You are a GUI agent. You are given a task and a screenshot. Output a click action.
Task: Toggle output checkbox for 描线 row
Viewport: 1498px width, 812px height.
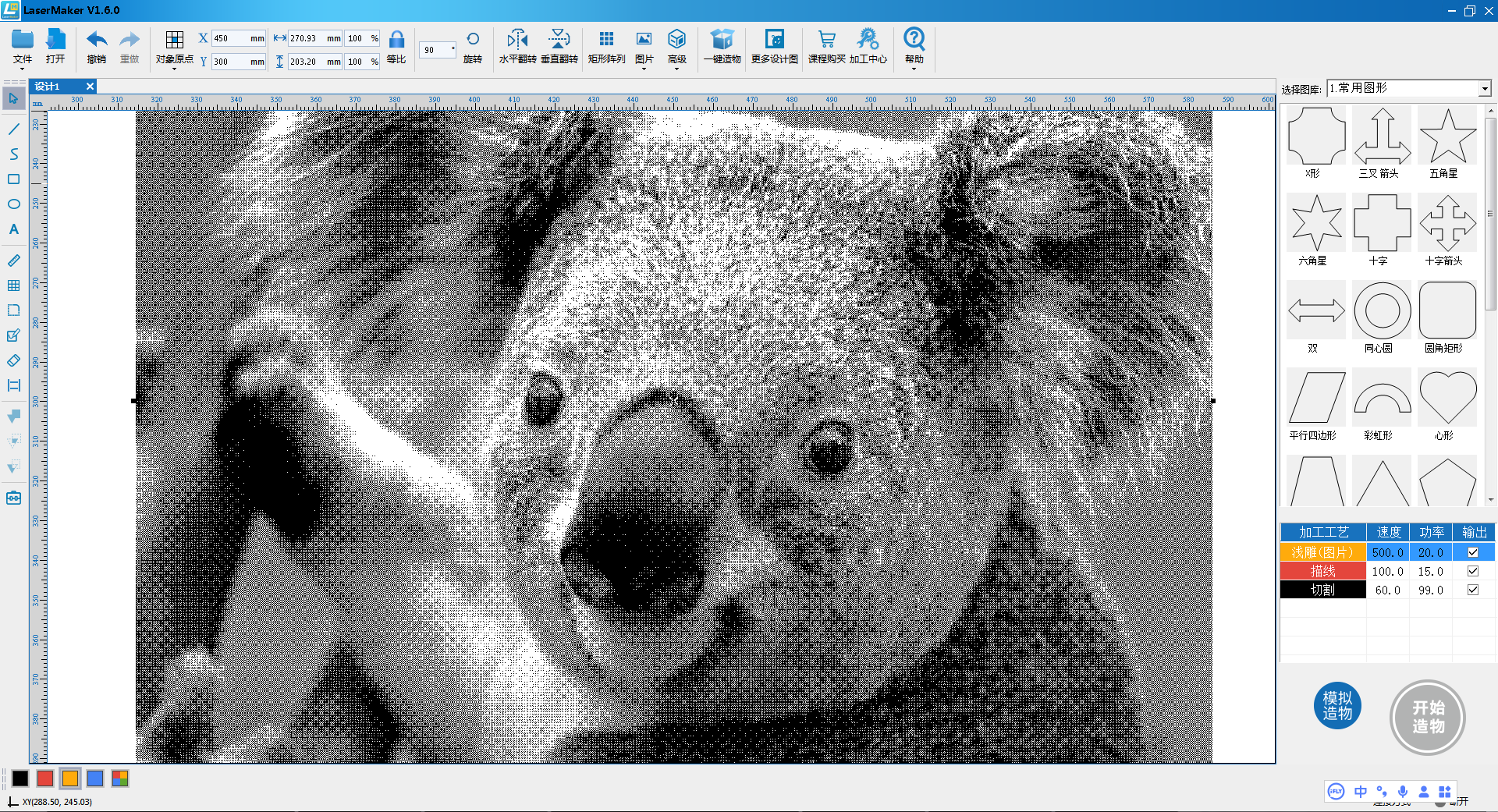click(x=1473, y=571)
